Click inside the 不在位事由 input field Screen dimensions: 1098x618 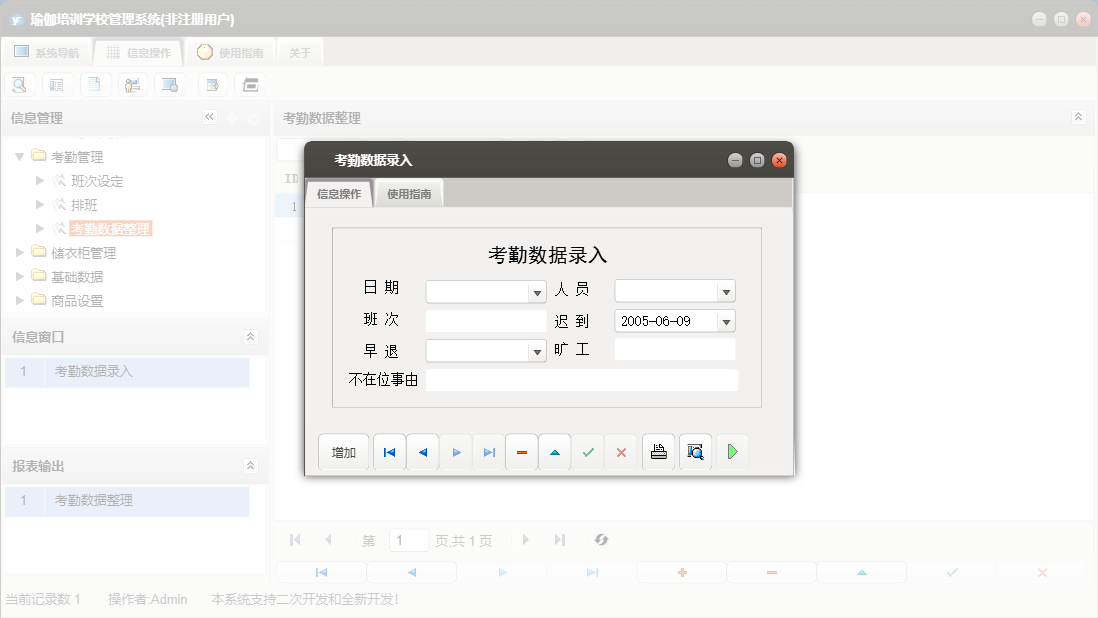[582, 380]
